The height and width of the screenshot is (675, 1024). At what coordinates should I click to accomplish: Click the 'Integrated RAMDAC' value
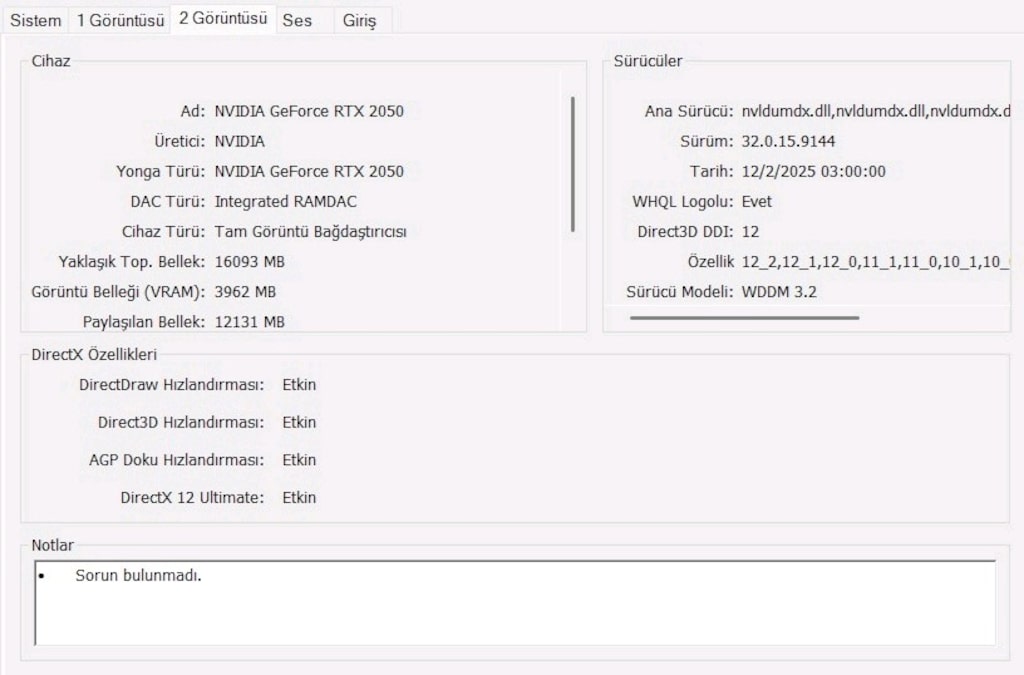click(x=285, y=201)
